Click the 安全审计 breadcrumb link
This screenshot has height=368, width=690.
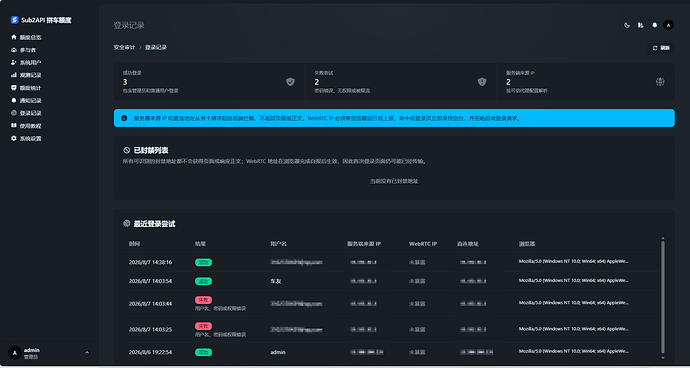[124, 47]
